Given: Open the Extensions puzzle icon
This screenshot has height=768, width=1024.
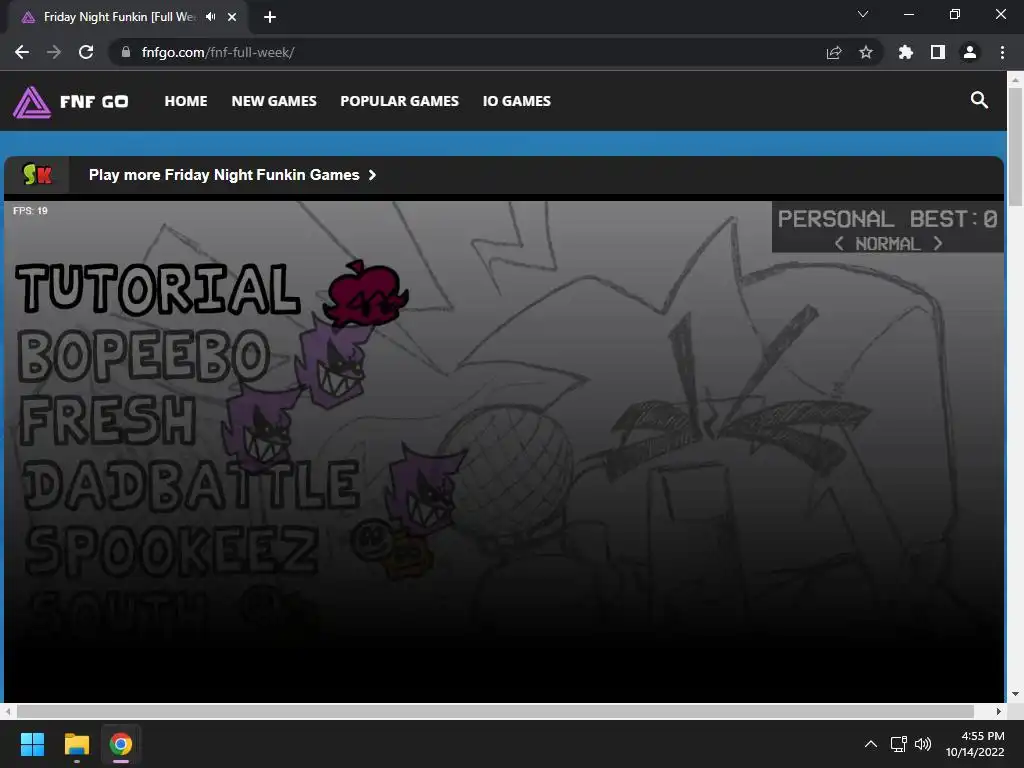Looking at the screenshot, I should coord(906,52).
